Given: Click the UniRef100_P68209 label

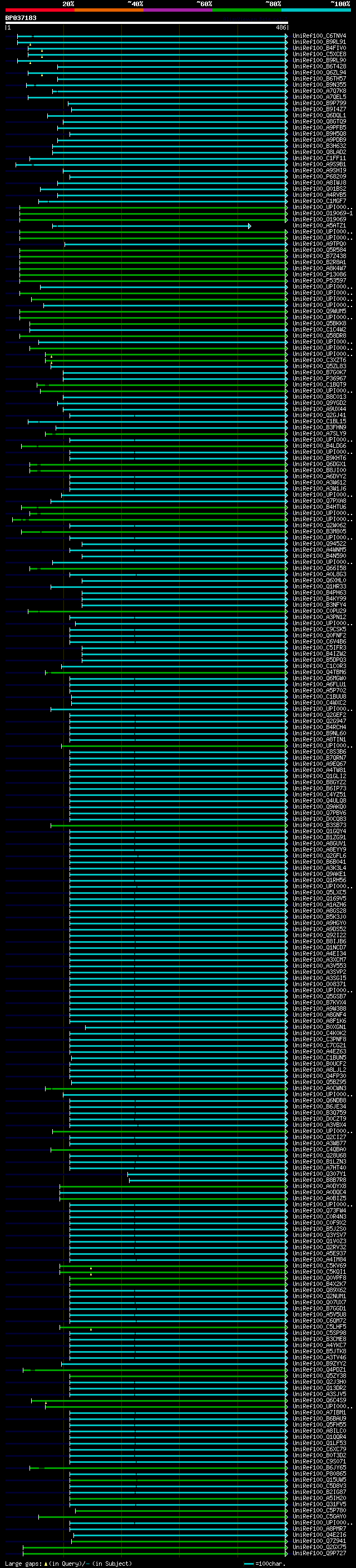Looking at the screenshot, I should click(319, 176).
